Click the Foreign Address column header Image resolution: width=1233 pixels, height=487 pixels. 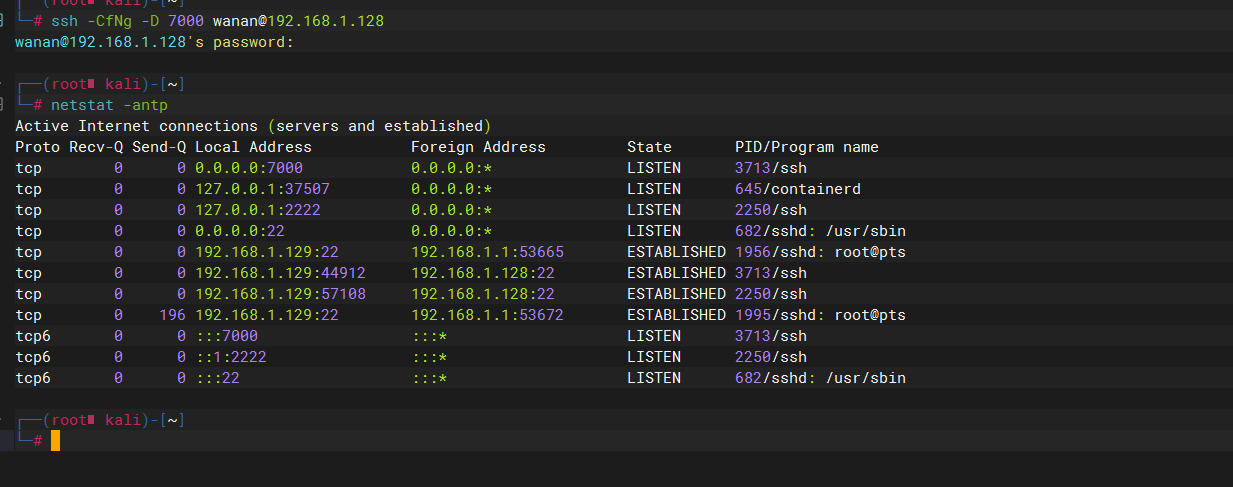478,147
